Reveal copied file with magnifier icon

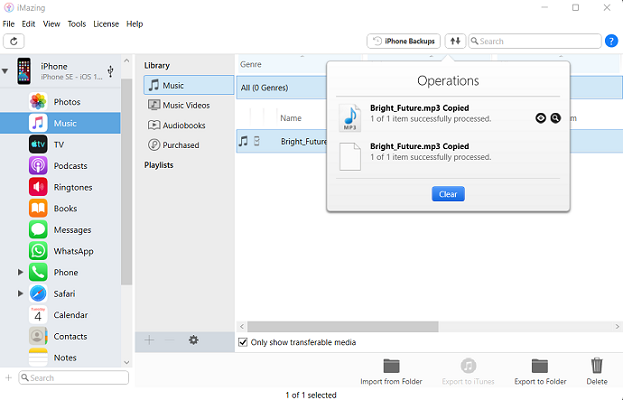[556, 118]
